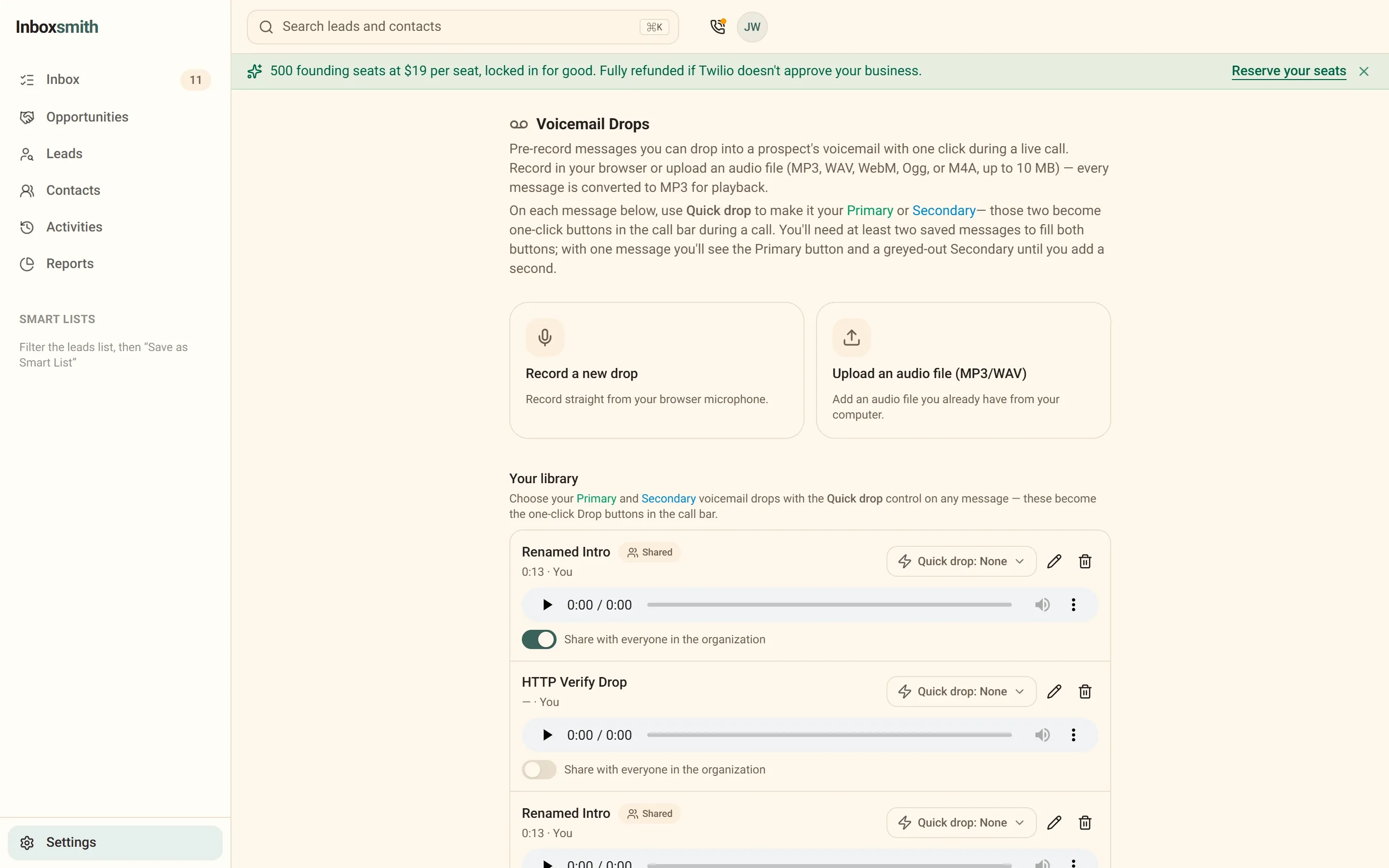Open Activities in sidebar
The width and height of the screenshot is (1389, 868).
[115, 227]
